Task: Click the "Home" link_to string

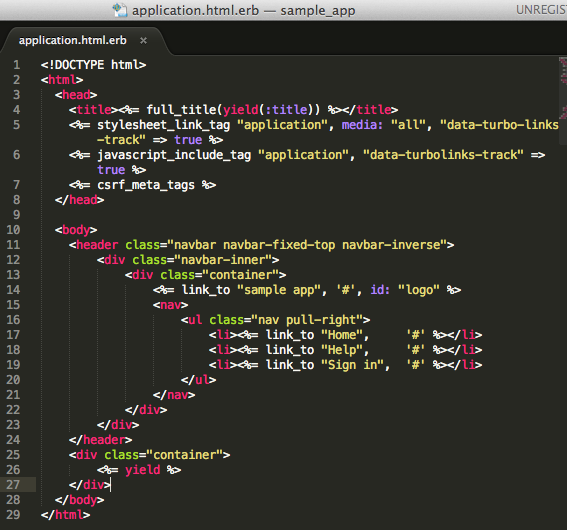Action: pos(342,335)
